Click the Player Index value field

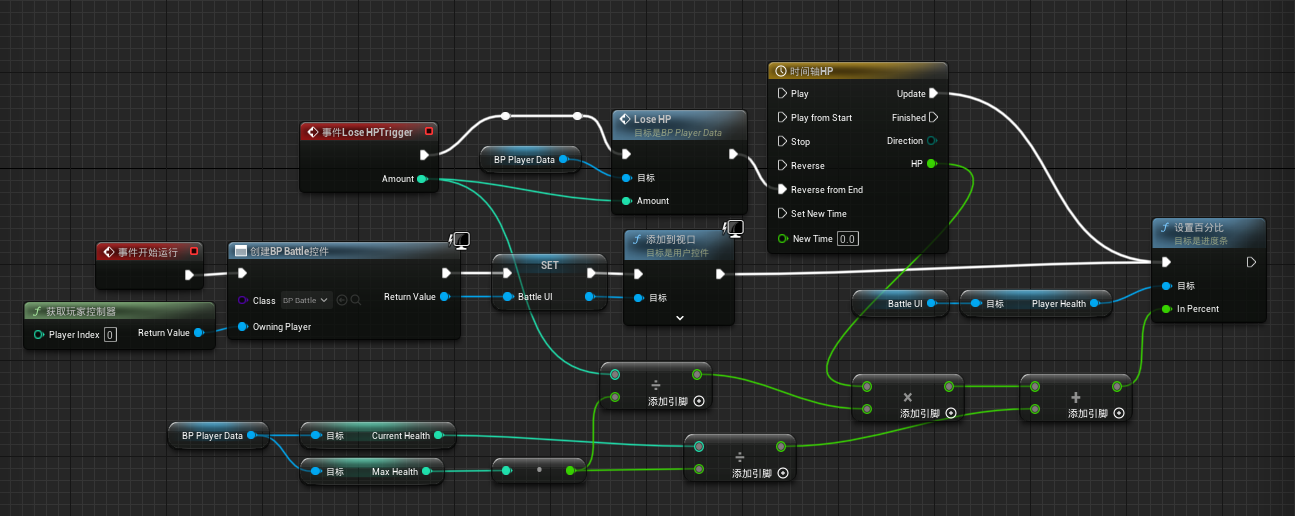coord(110,335)
